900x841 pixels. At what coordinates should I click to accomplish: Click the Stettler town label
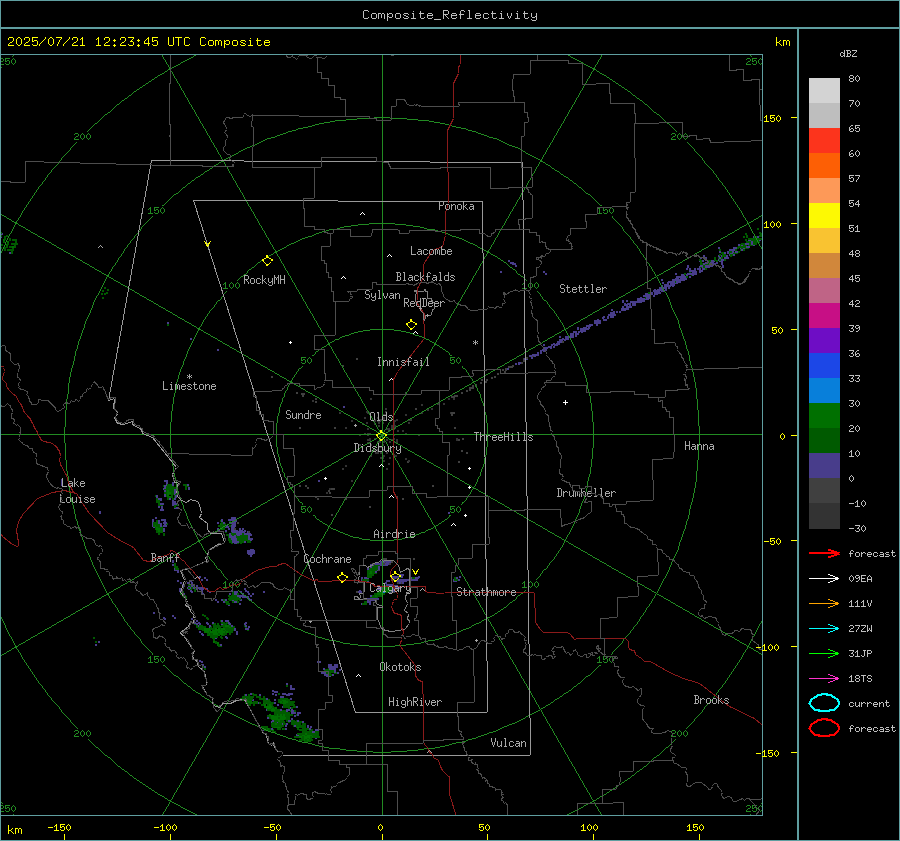(583, 289)
